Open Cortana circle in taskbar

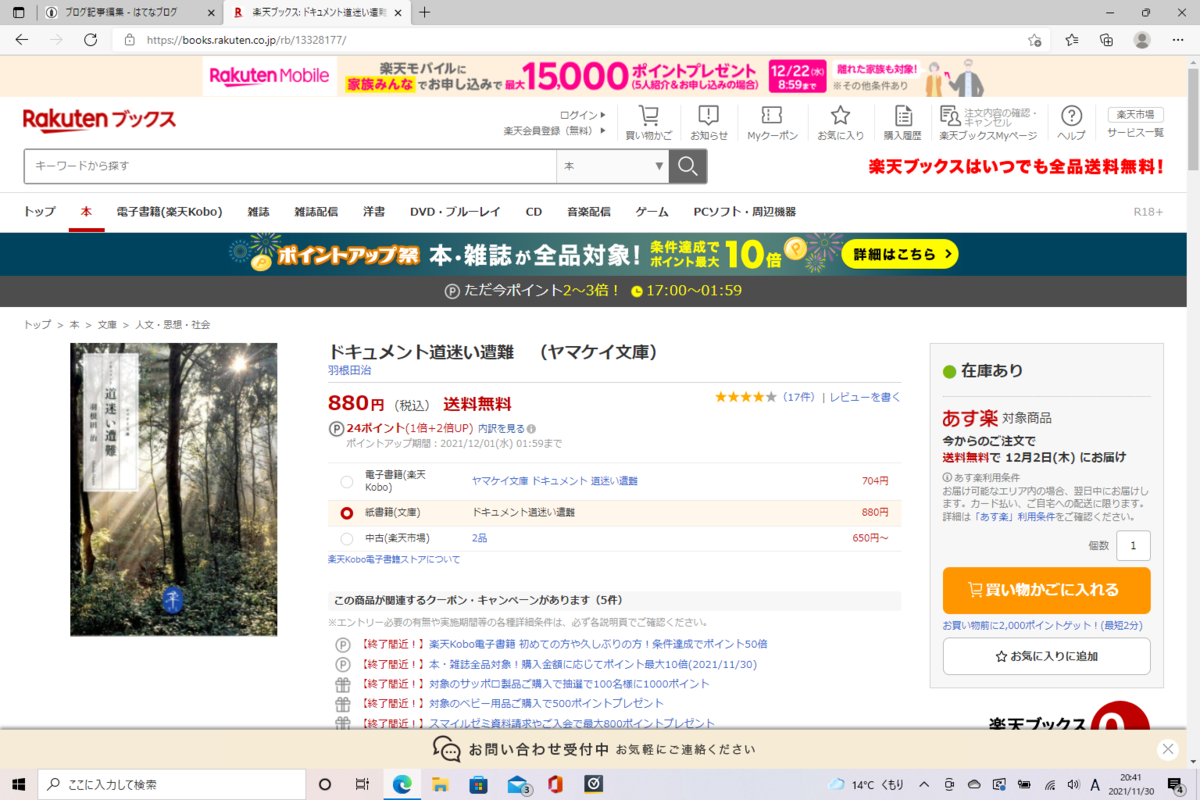324,784
